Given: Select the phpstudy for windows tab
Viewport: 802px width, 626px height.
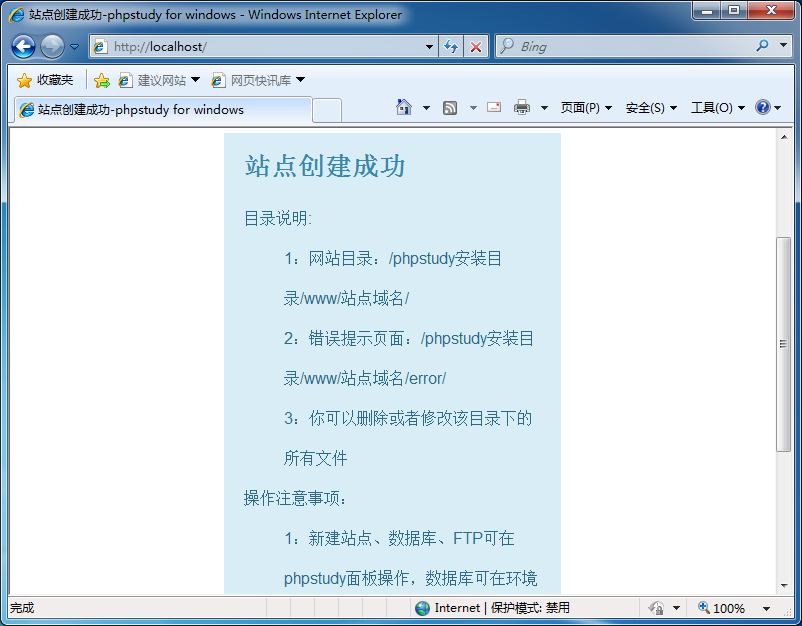Looking at the screenshot, I should 163,109.
